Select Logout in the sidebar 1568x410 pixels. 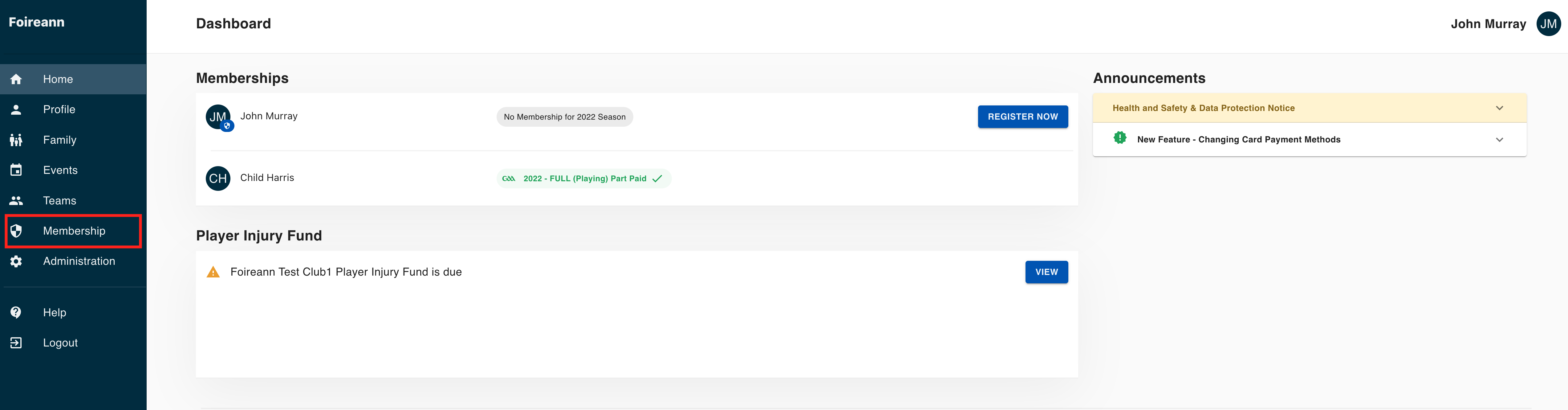(73, 343)
